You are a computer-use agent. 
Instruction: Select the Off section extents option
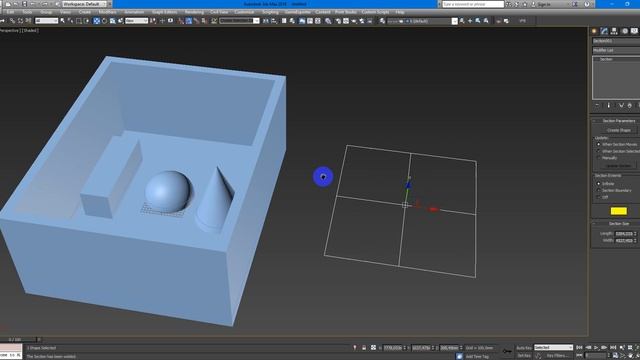pyautogui.click(x=599, y=197)
